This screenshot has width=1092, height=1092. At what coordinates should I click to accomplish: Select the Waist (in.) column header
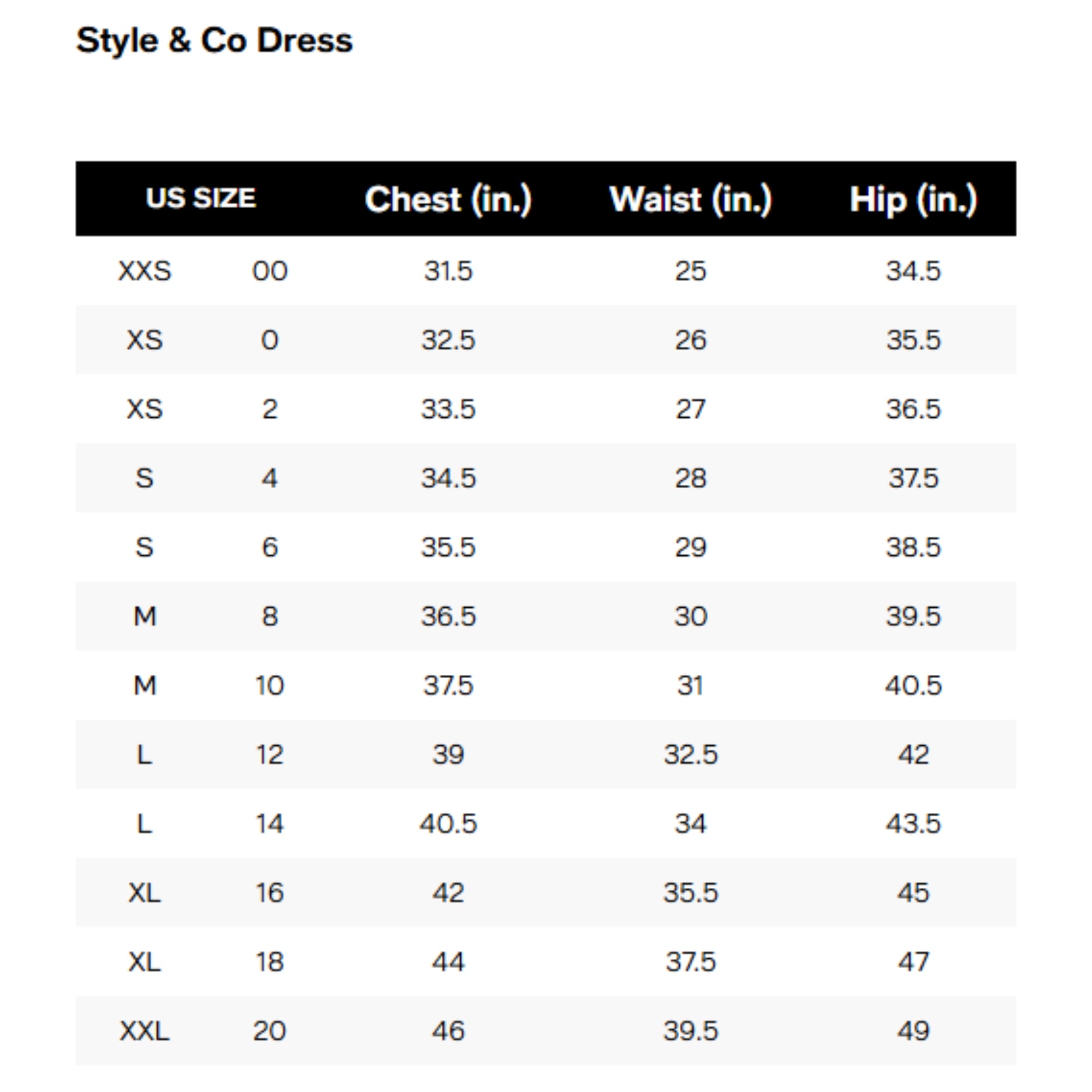(x=690, y=199)
